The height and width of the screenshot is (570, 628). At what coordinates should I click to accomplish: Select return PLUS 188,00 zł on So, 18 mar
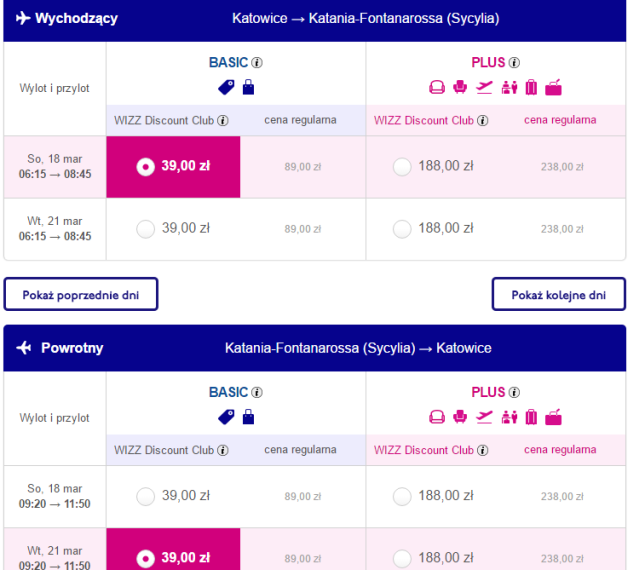[402, 496]
